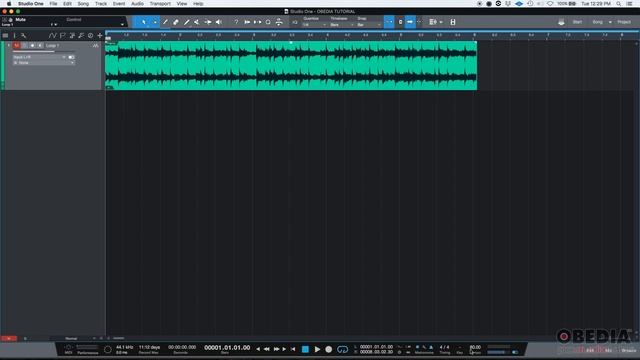Screen dimensions: 640x360
Task: Click the Record button in transport
Action: (x=329, y=349)
